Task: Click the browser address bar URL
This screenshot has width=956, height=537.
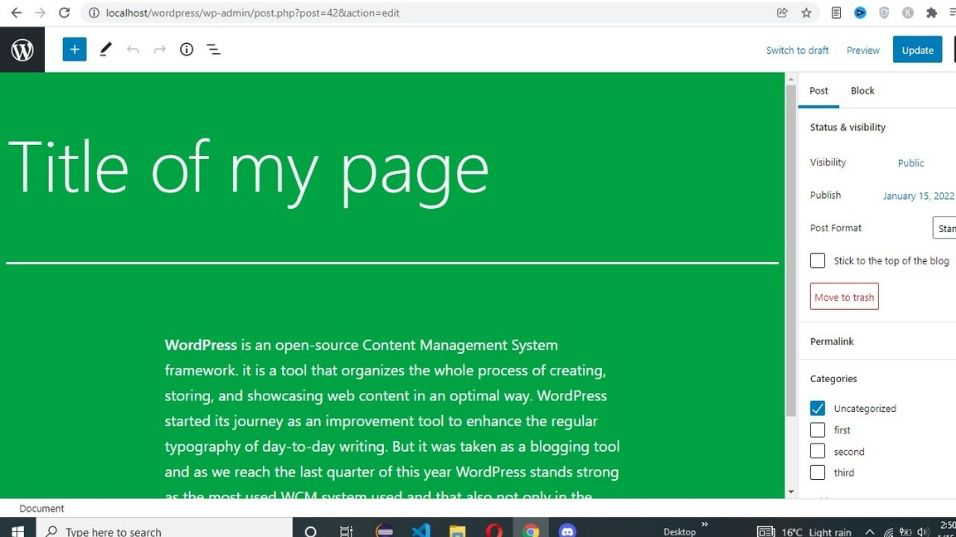Action: point(252,13)
